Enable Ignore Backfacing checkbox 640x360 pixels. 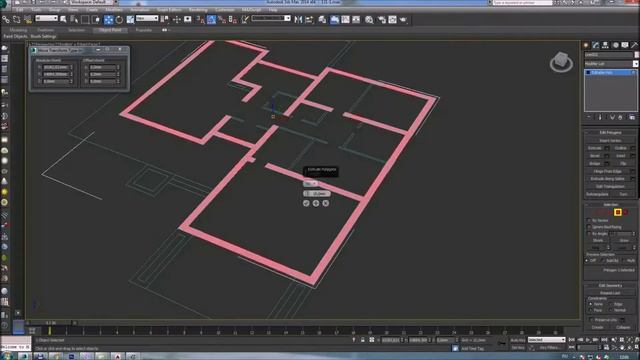589,227
